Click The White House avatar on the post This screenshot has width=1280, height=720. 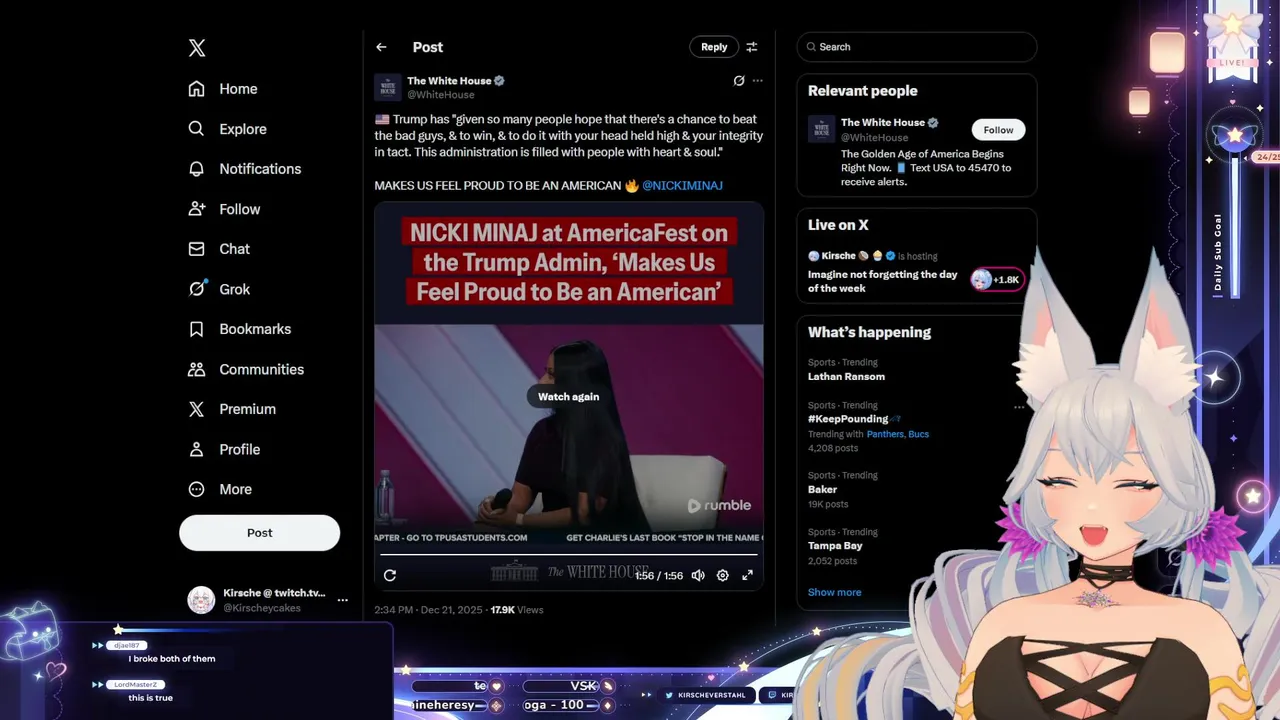point(388,87)
